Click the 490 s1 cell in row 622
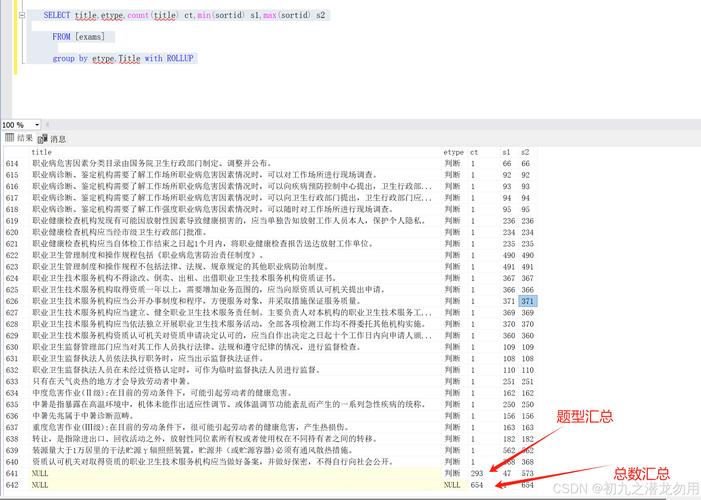The image size is (701, 500). coord(509,255)
